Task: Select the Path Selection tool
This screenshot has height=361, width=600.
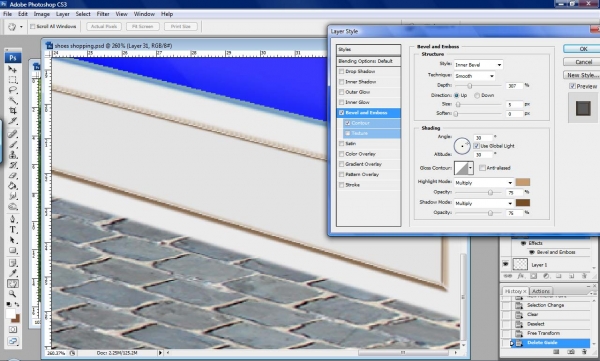Action: click(13, 240)
